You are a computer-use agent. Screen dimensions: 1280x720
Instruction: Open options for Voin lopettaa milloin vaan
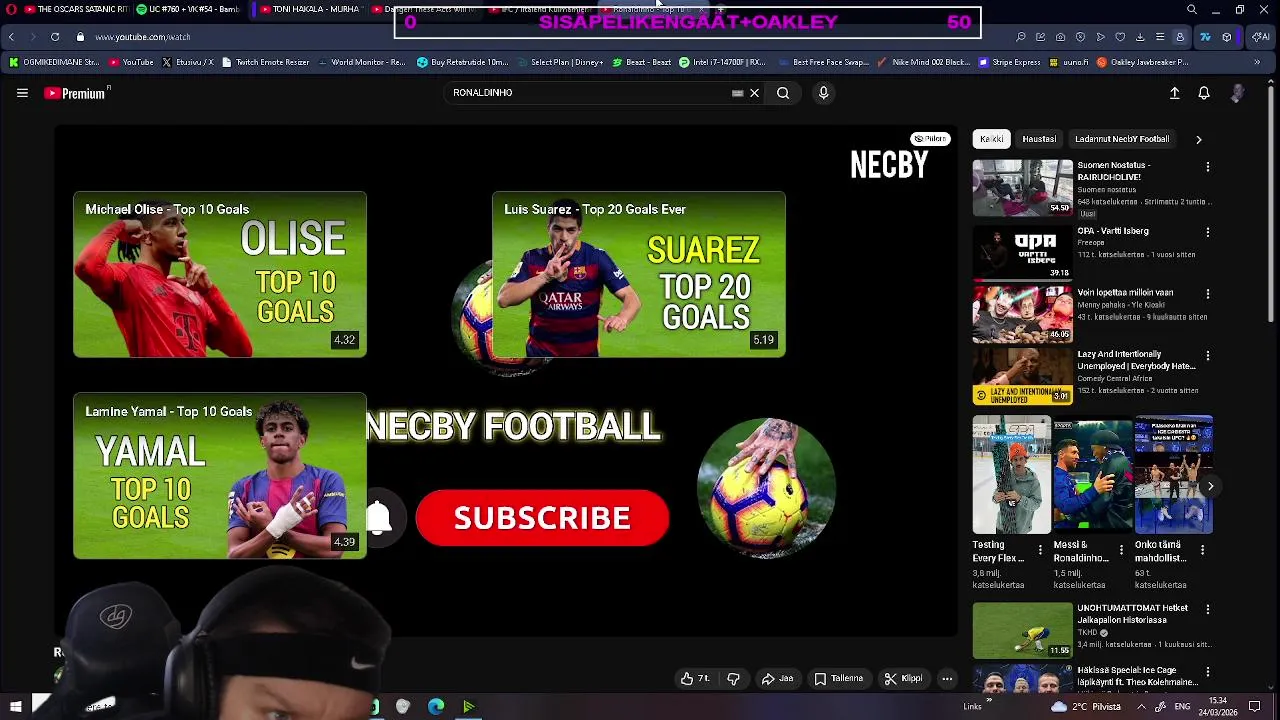pyautogui.click(x=1207, y=294)
